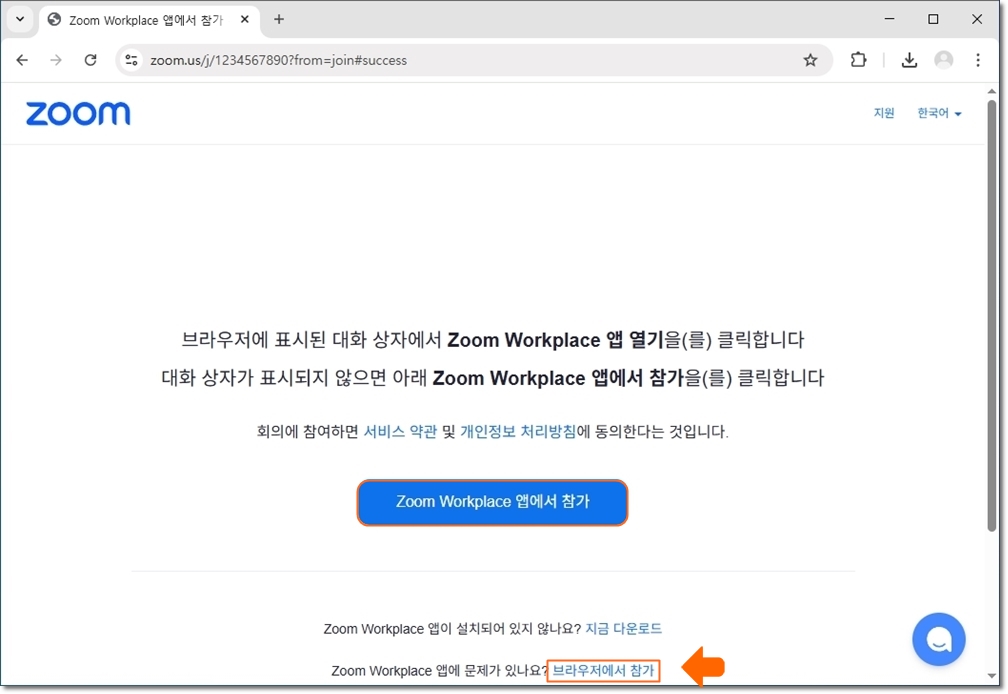
Task: Open the 지금 다운로드 link
Action: coord(623,629)
